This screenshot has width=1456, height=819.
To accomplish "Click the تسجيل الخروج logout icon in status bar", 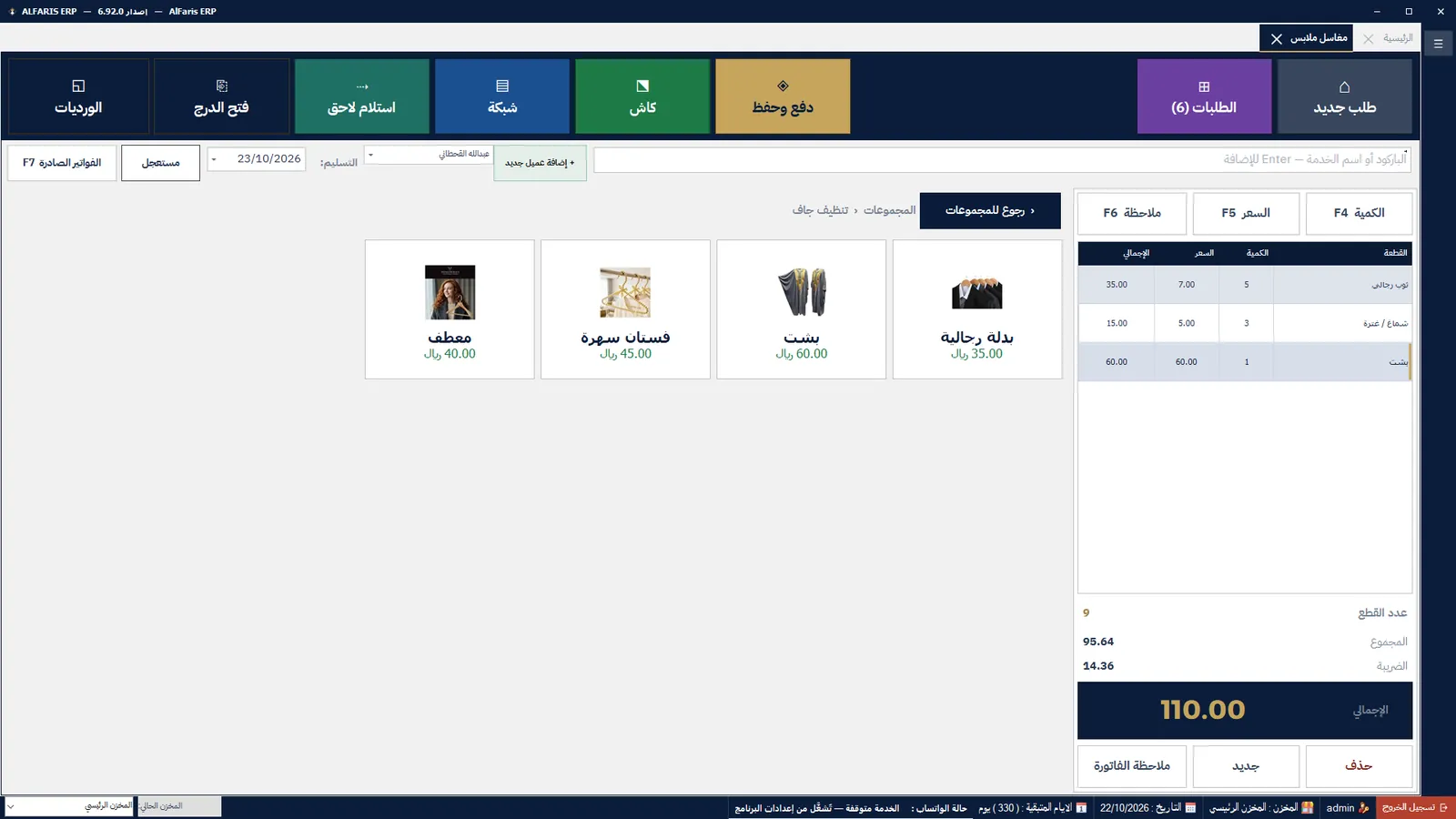I will coord(1443,808).
